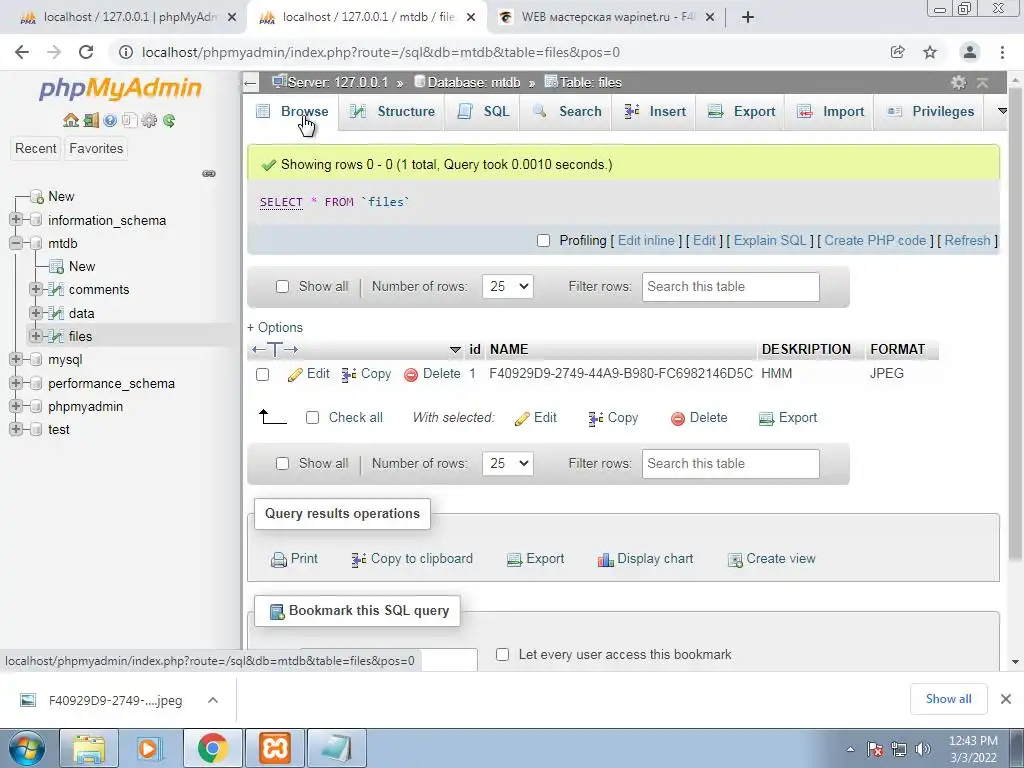Open XAMPP from taskbar

275,748
